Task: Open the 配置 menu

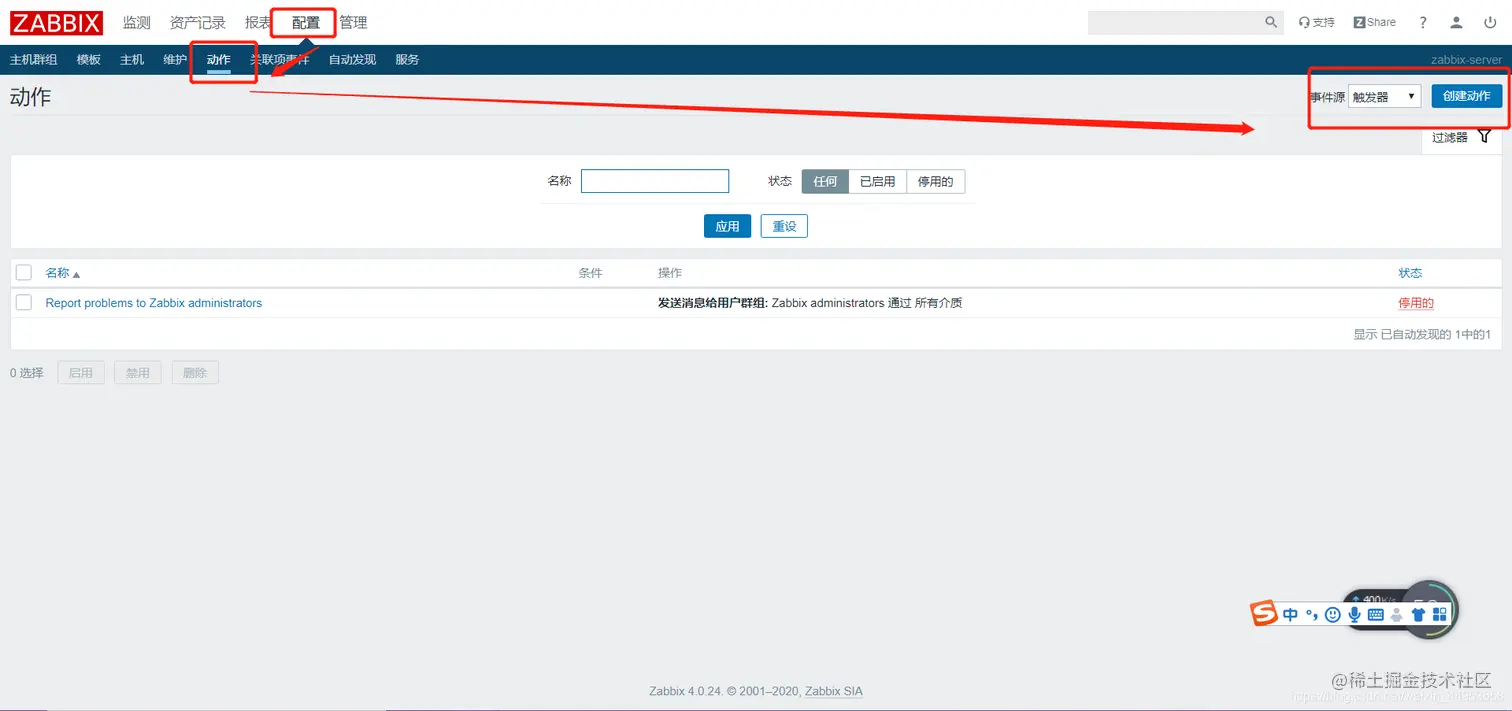Action: pyautogui.click(x=306, y=22)
